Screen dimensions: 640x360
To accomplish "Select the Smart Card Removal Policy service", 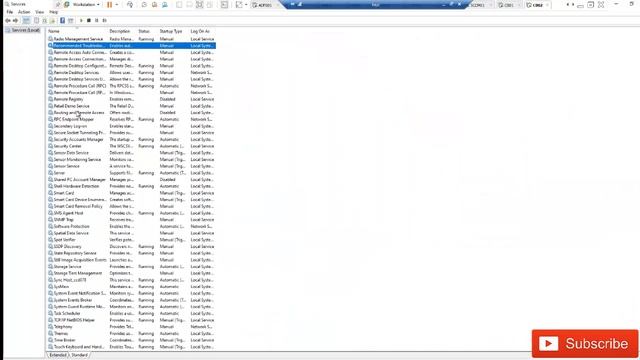I will click(x=131, y=207).
